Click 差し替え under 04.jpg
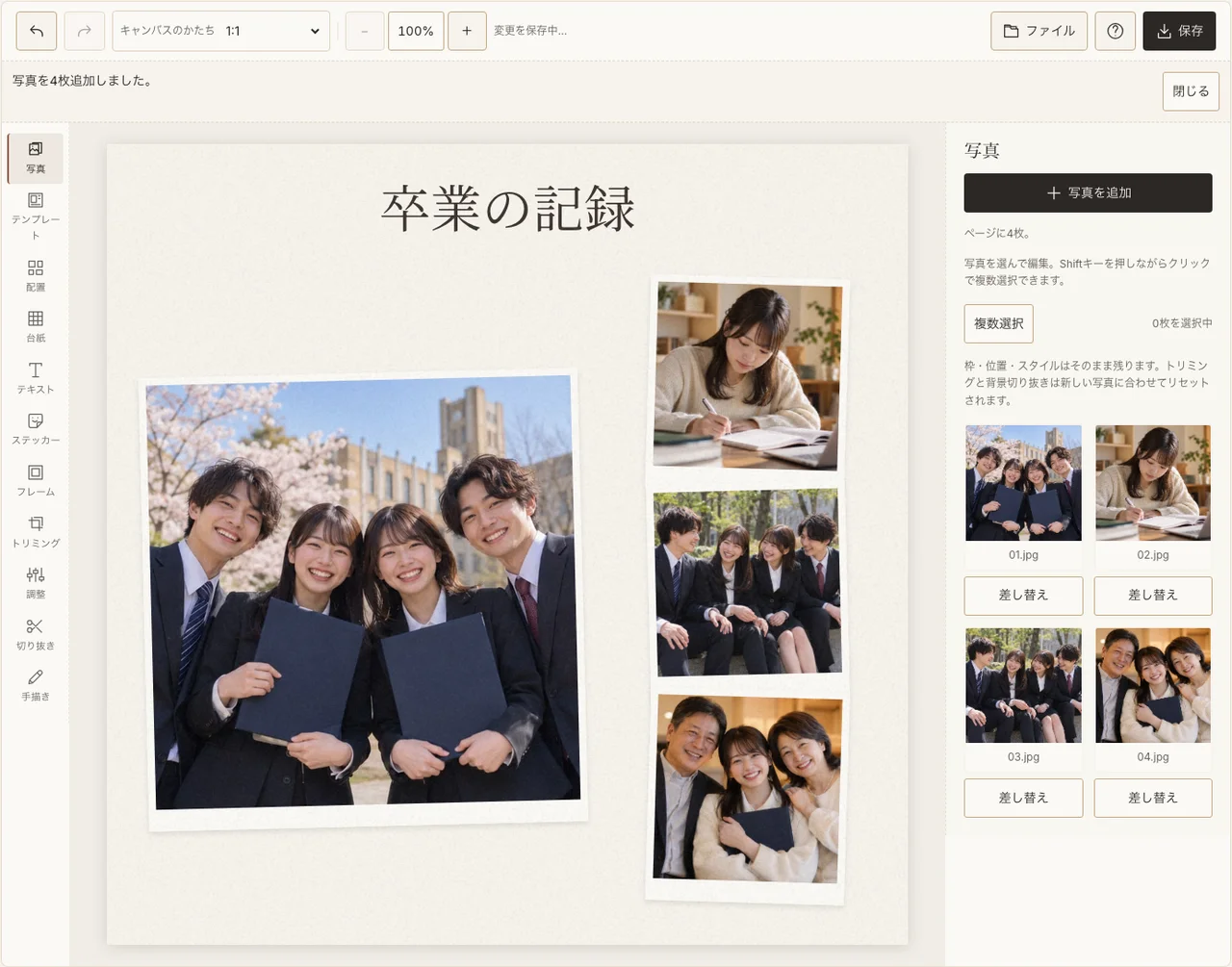1232x967 pixels. point(1153,798)
